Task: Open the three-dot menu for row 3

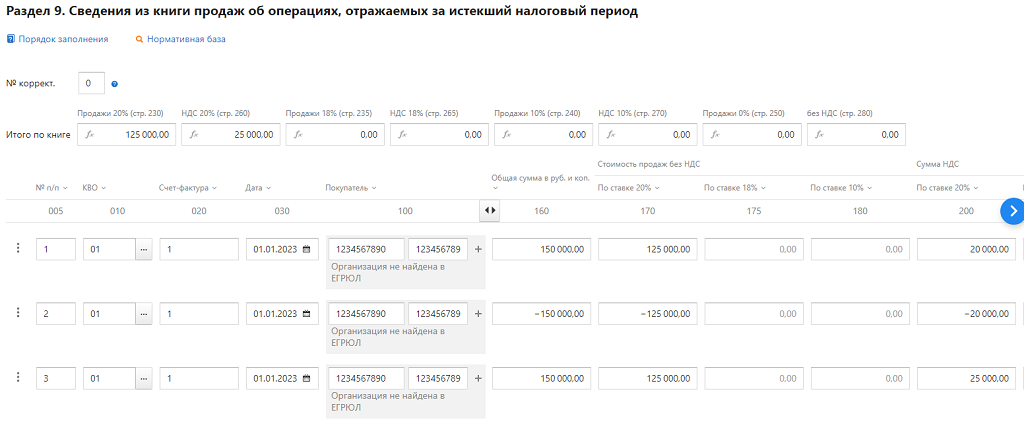Action: (18, 377)
